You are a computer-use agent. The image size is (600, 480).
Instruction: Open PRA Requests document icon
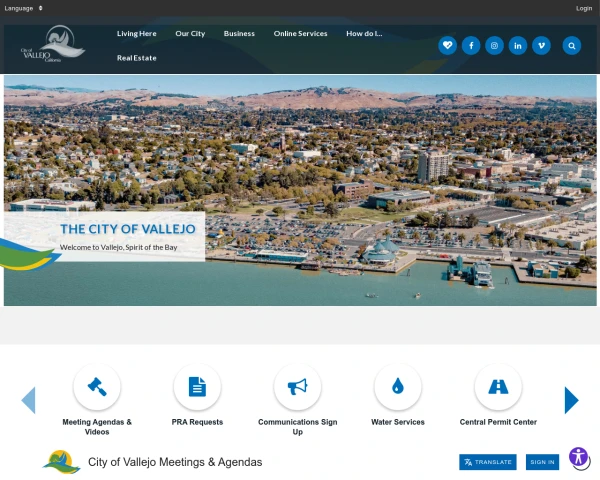(x=197, y=387)
